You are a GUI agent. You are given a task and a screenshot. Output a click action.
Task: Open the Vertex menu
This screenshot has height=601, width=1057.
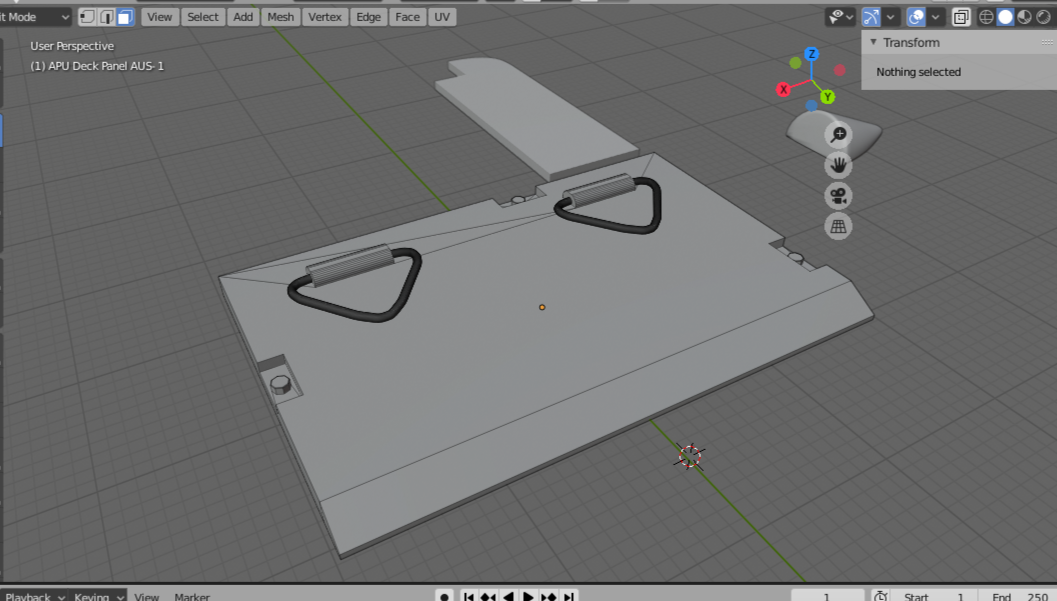click(325, 17)
